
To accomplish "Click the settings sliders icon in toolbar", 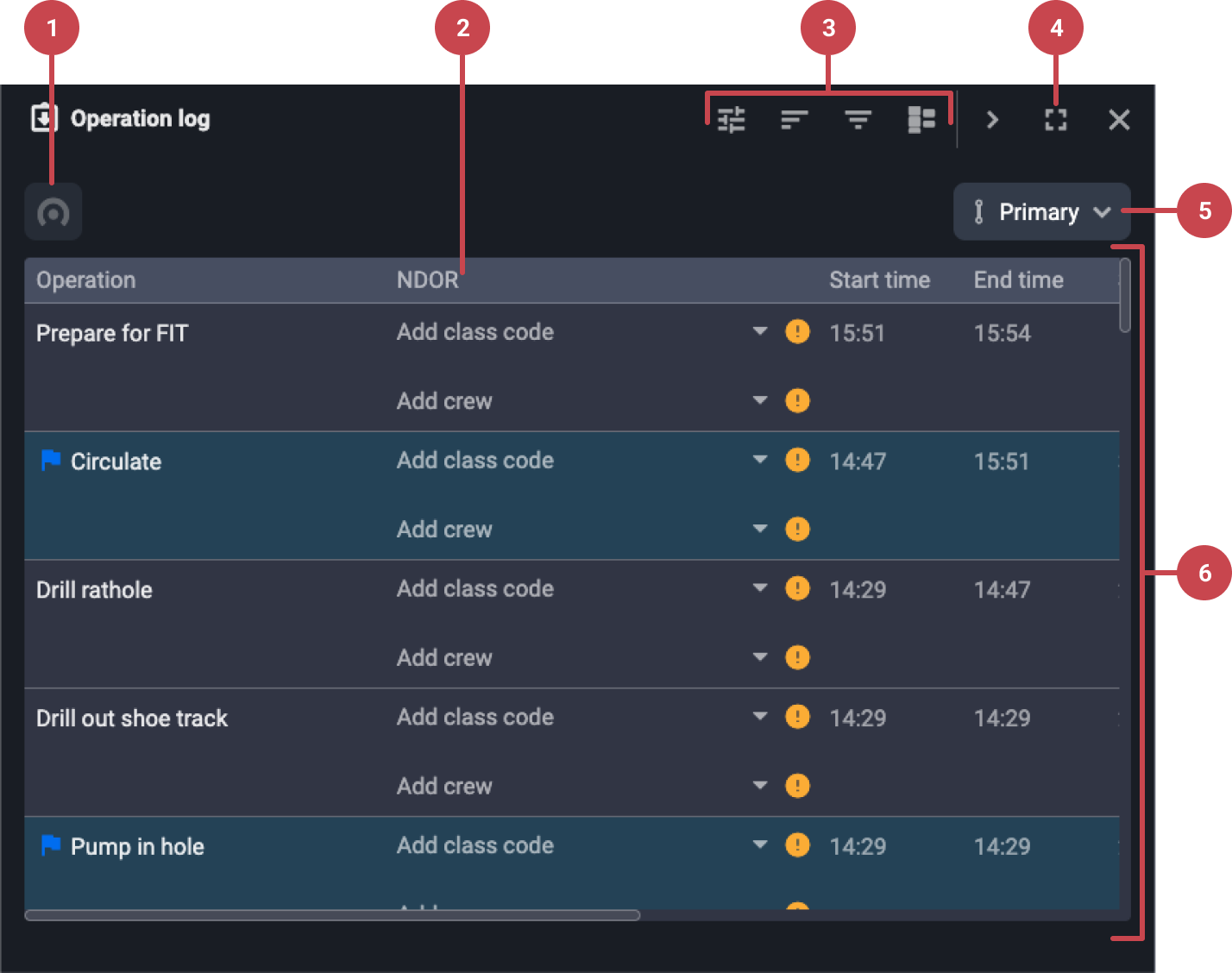I will tap(731, 120).
